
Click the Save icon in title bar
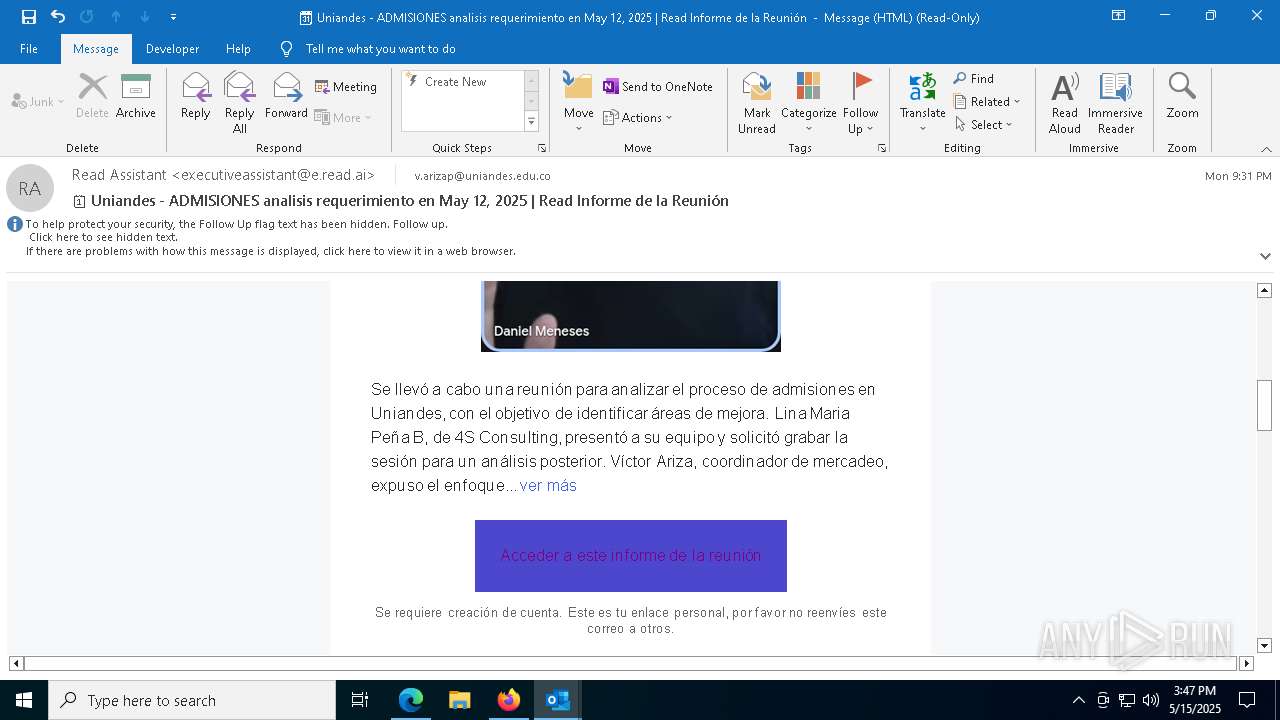point(29,17)
